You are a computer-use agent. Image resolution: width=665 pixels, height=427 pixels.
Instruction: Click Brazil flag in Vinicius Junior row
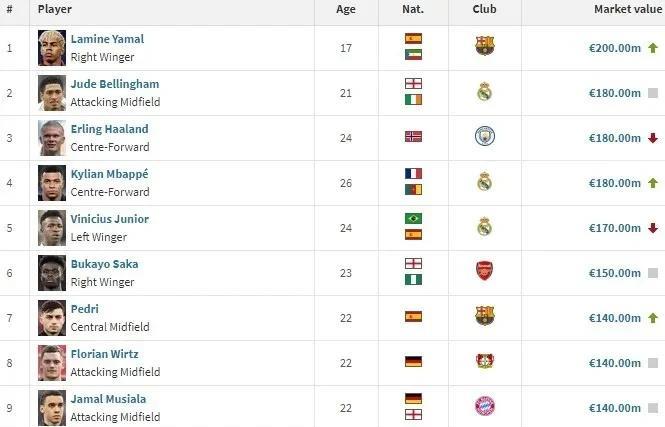[x=413, y=218]
